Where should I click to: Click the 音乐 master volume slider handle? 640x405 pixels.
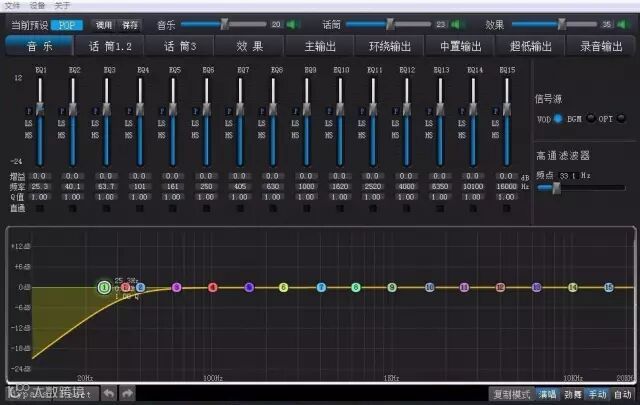click(224, 24)
